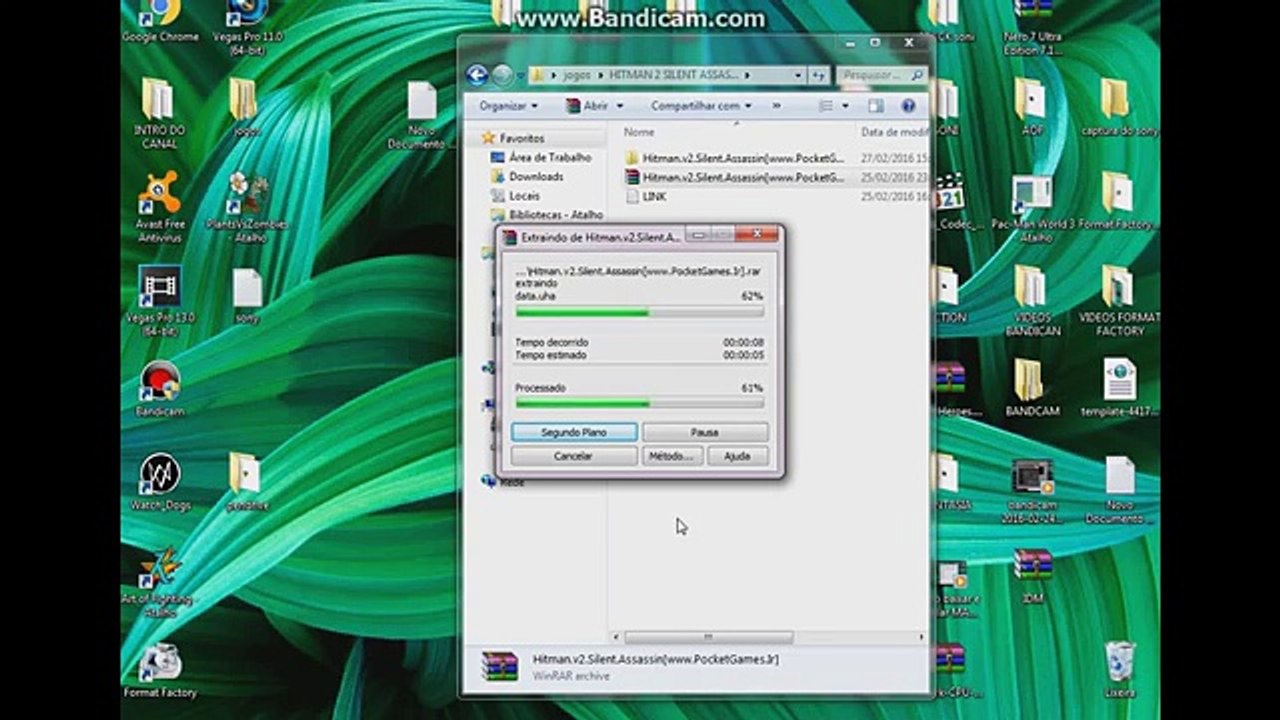Open the INTRO DO CANAL folder

pos(159,112)
